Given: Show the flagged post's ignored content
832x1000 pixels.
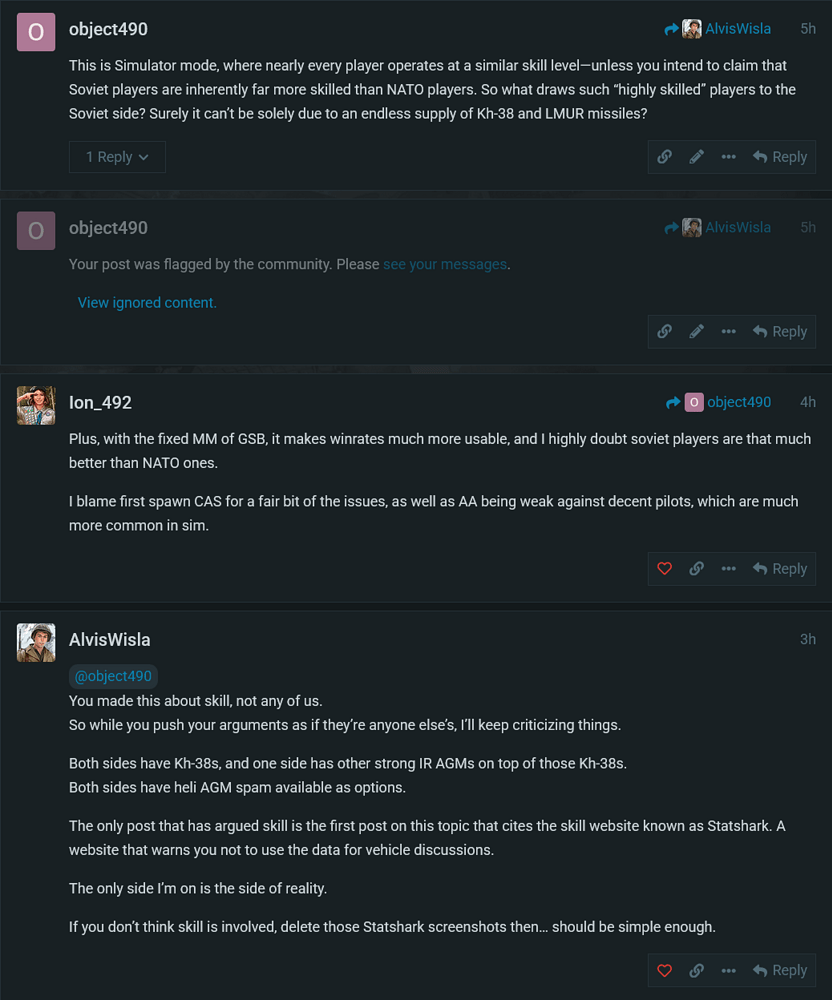Looking at the screenshot, I should pos(147,302).
